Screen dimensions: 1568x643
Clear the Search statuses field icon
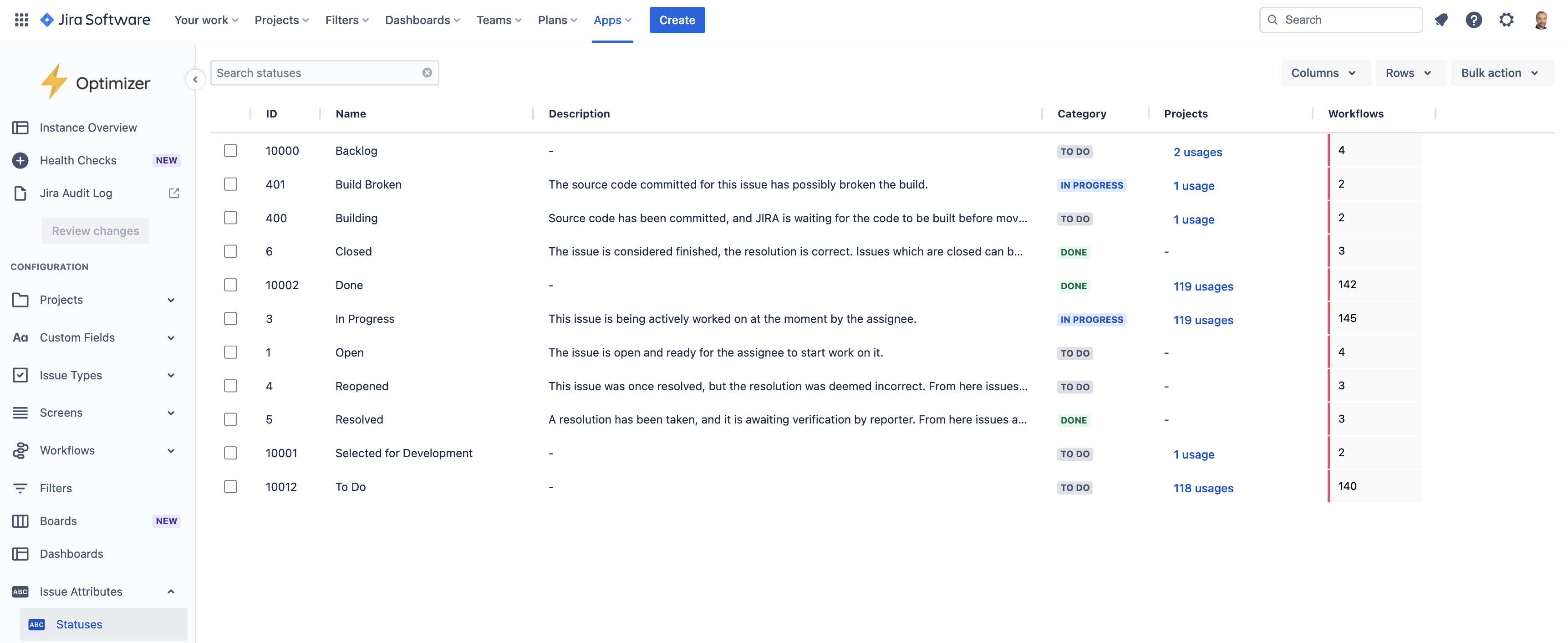[428, 73]
